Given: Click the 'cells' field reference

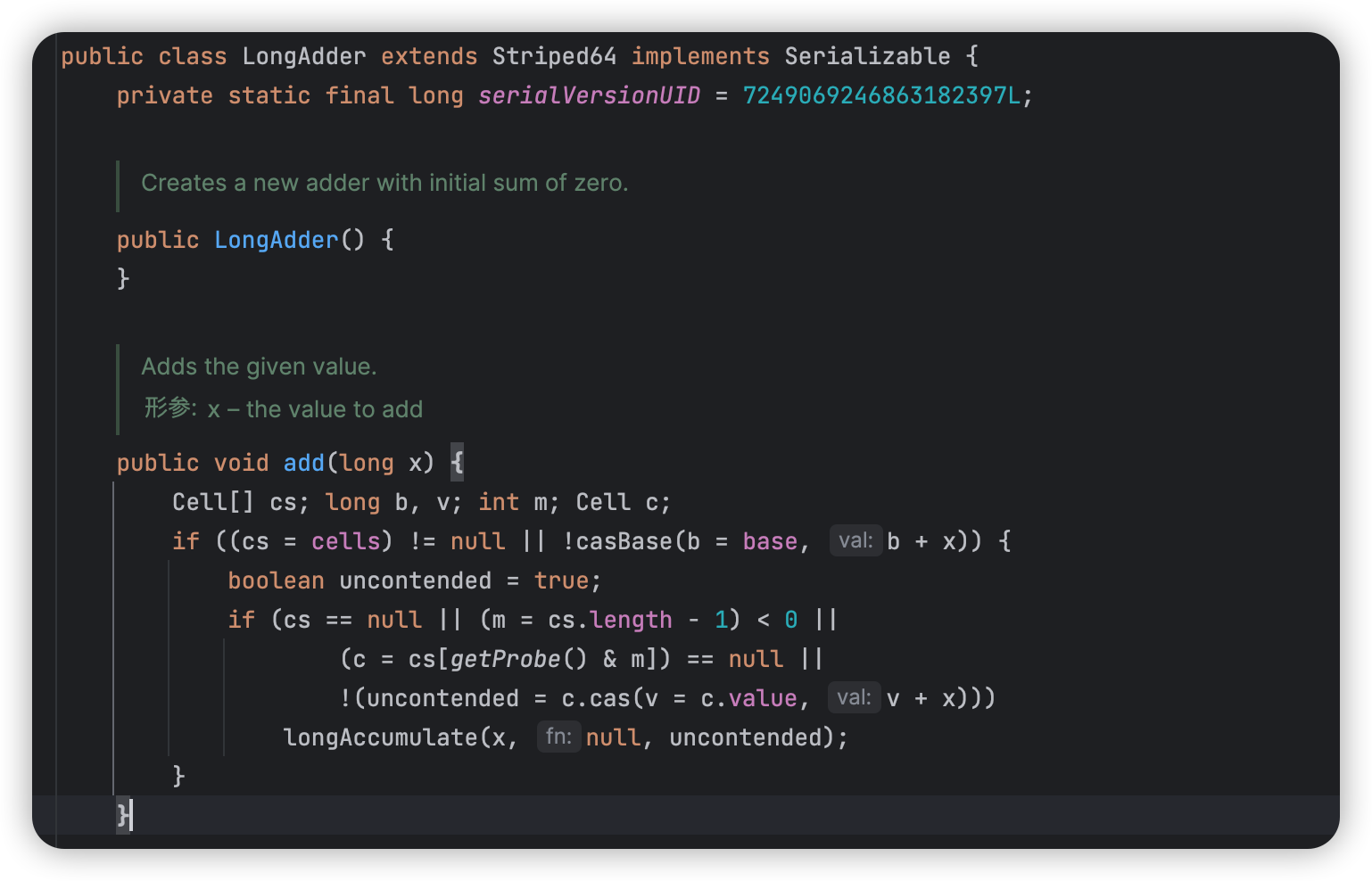Looking at the screenshot, I should click(x=345, y=541).
